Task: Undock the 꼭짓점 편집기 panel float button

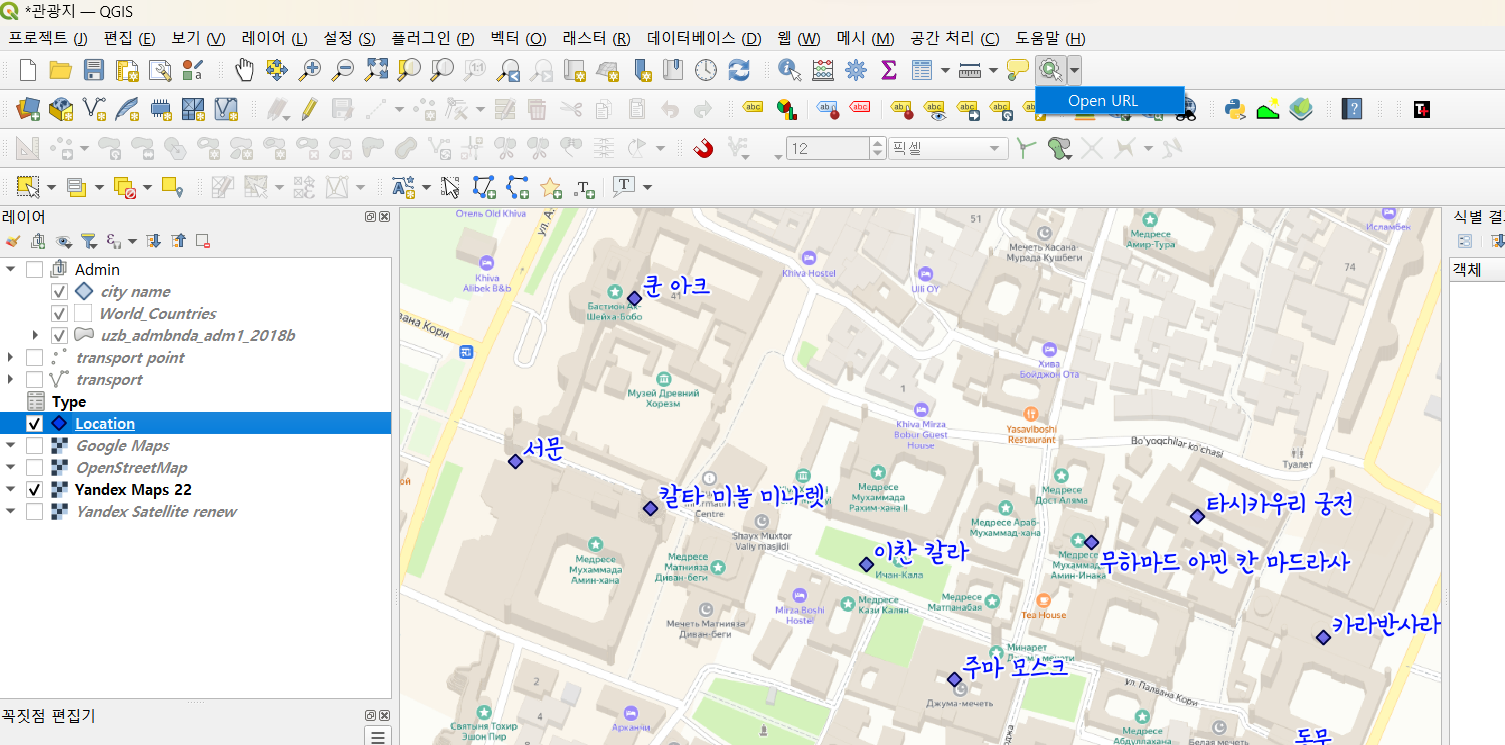Action: pos(370,717)
